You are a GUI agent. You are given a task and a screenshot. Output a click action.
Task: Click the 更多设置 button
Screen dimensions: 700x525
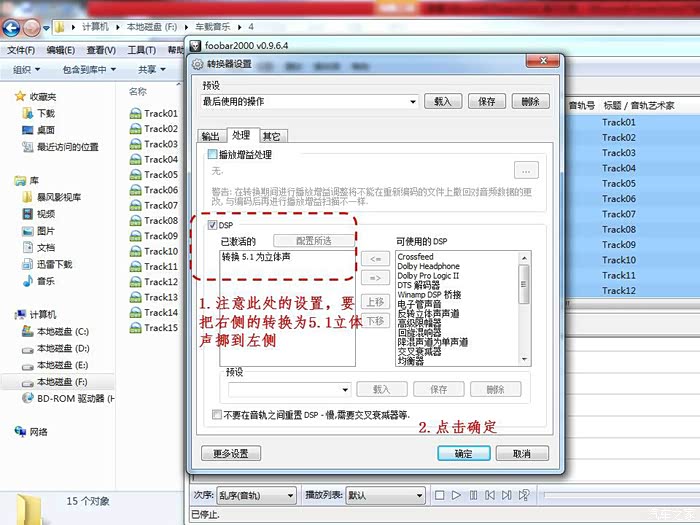click(231, 453)
